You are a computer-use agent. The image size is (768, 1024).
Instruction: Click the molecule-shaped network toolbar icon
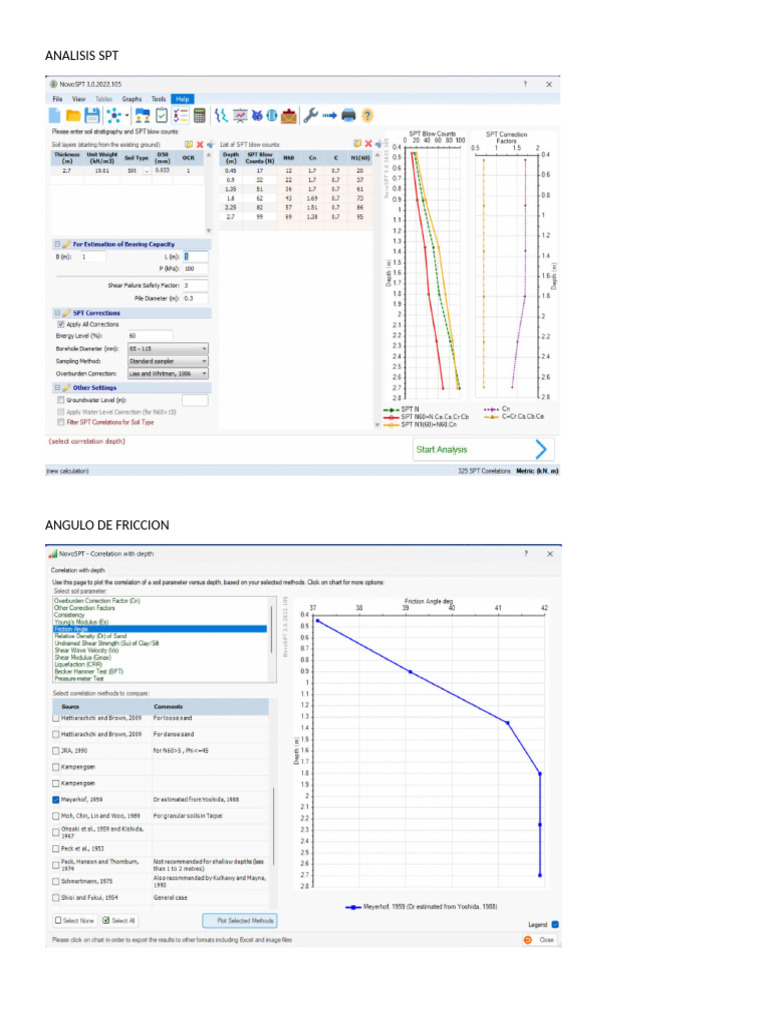[x=114, y=116]
